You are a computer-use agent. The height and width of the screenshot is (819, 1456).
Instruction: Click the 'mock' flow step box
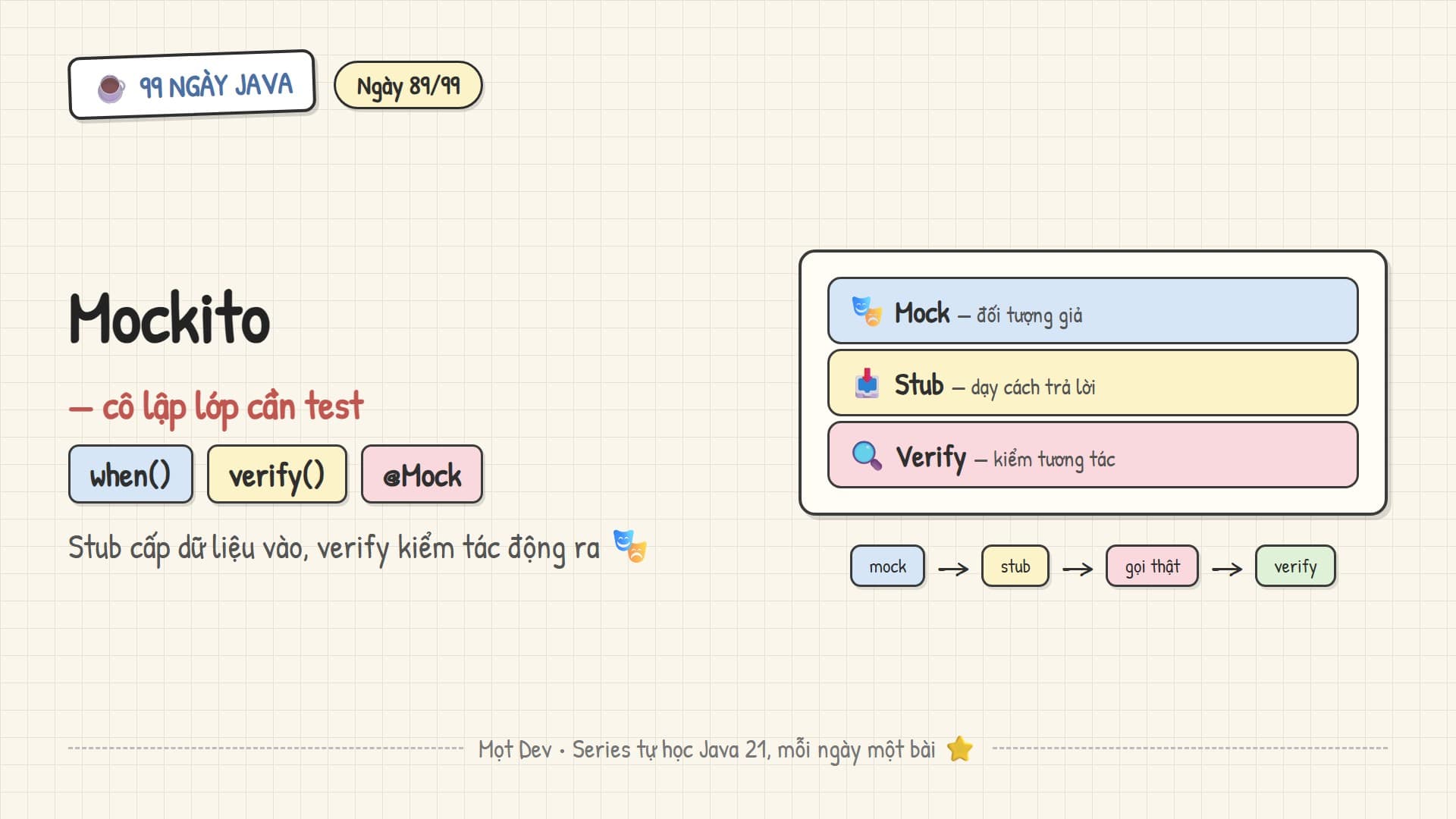point(887,566)
